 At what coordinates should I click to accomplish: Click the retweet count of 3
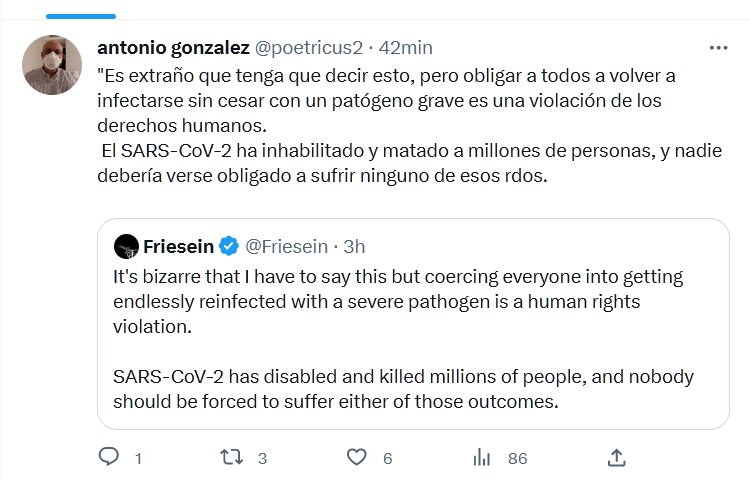(x=262, y=458)
